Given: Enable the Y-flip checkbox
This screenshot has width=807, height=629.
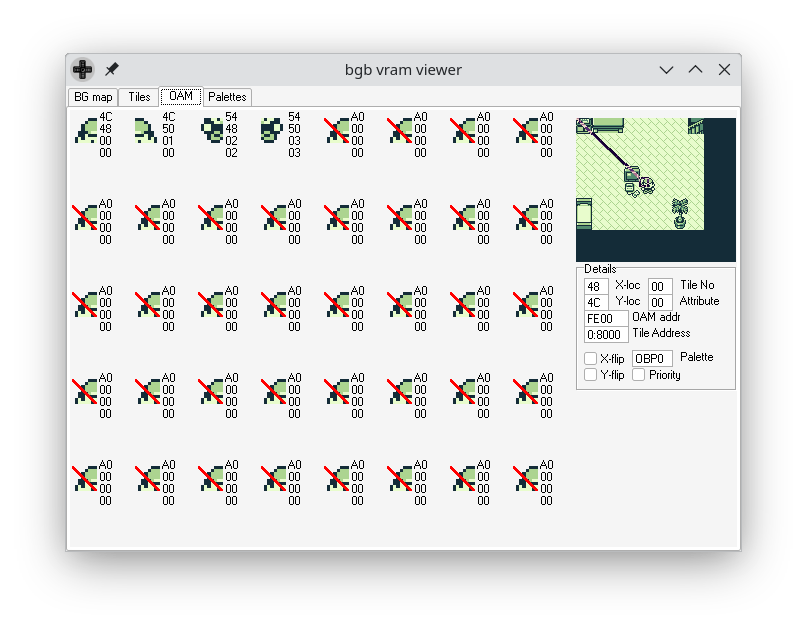Looking at the screenshot, I should pos(591,375).
